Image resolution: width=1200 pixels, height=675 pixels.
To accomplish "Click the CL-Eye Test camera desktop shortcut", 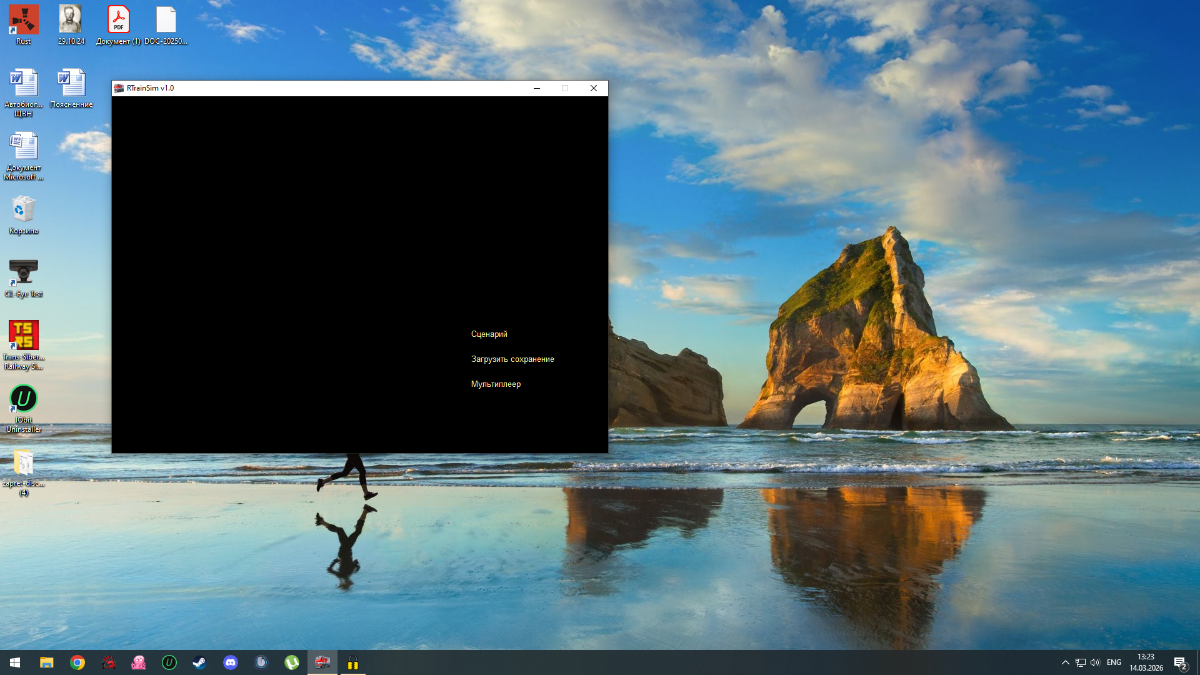I will click(x=23, y=272).
